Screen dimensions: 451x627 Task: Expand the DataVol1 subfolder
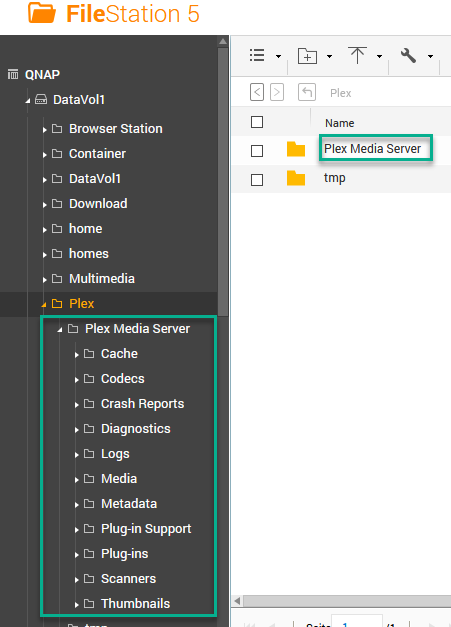44,180
